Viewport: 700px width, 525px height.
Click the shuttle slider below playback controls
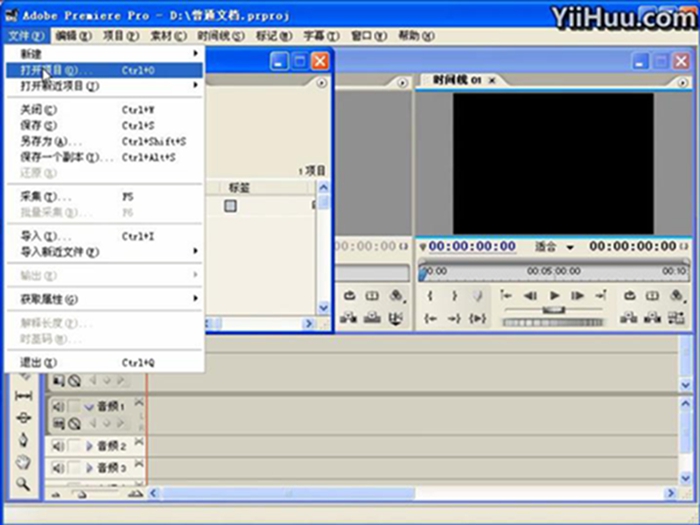tap(553, 310)
